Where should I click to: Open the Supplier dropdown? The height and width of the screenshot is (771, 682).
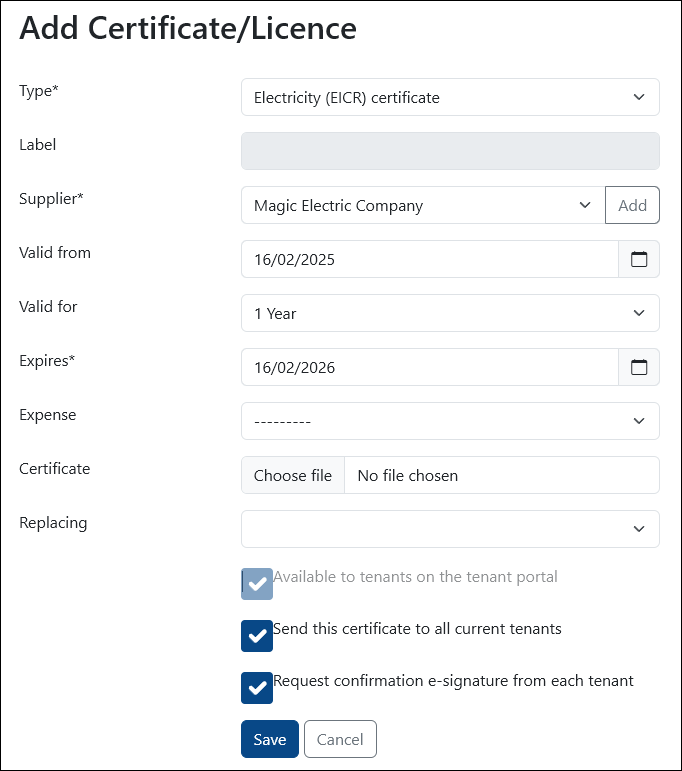(x=423, y=205)
